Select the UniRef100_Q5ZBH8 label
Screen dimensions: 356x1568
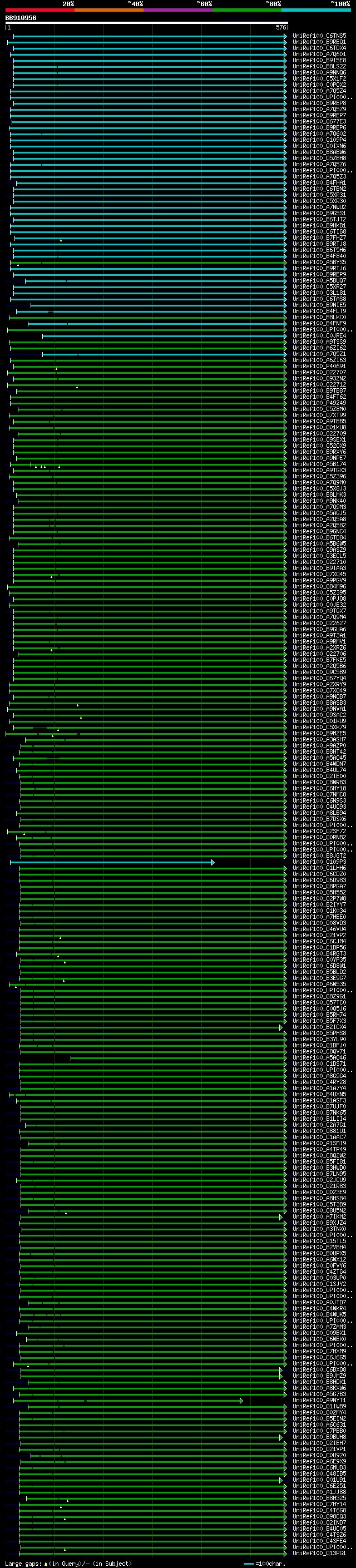(x=319, y=159)
